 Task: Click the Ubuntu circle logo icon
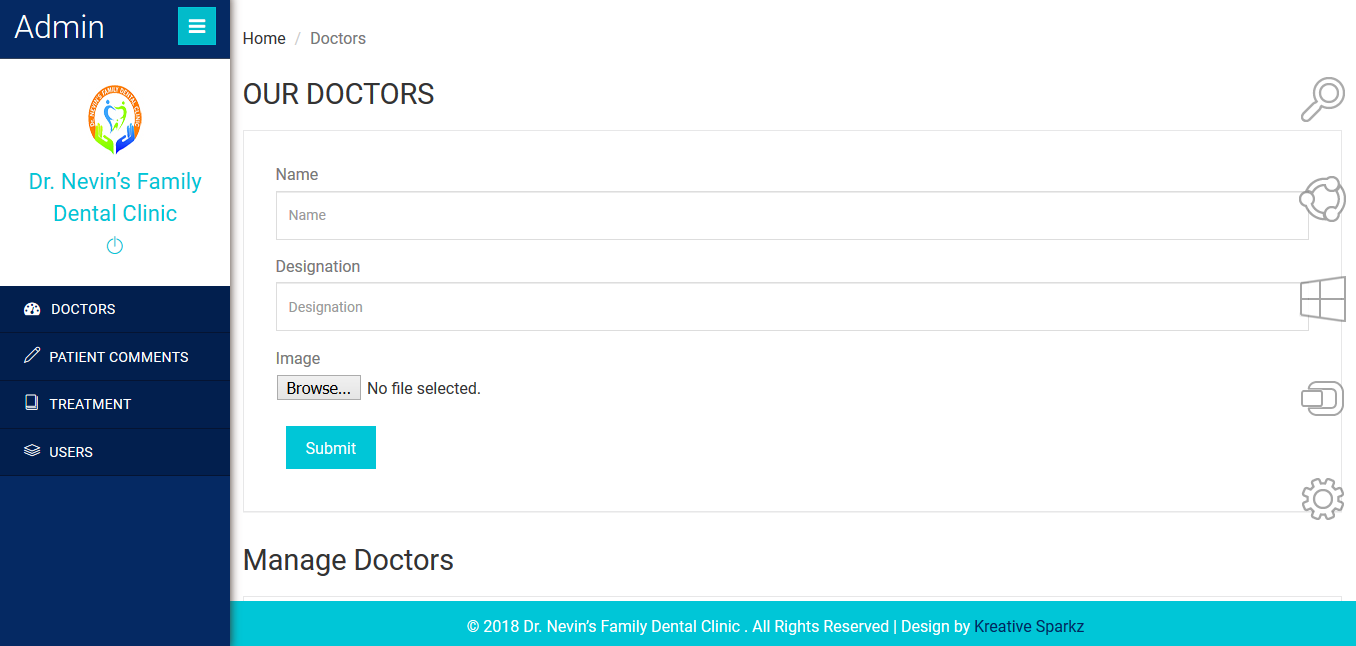(x=1322, y=198)
